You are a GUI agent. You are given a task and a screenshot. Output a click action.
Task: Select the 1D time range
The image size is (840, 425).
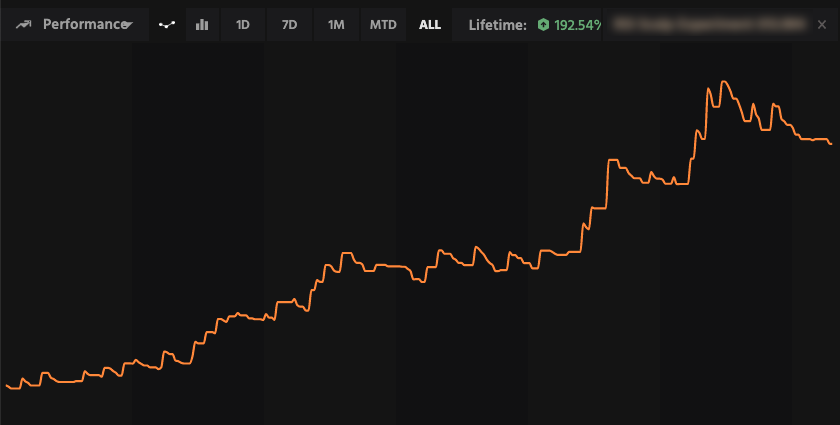click(x=243, y=24)
